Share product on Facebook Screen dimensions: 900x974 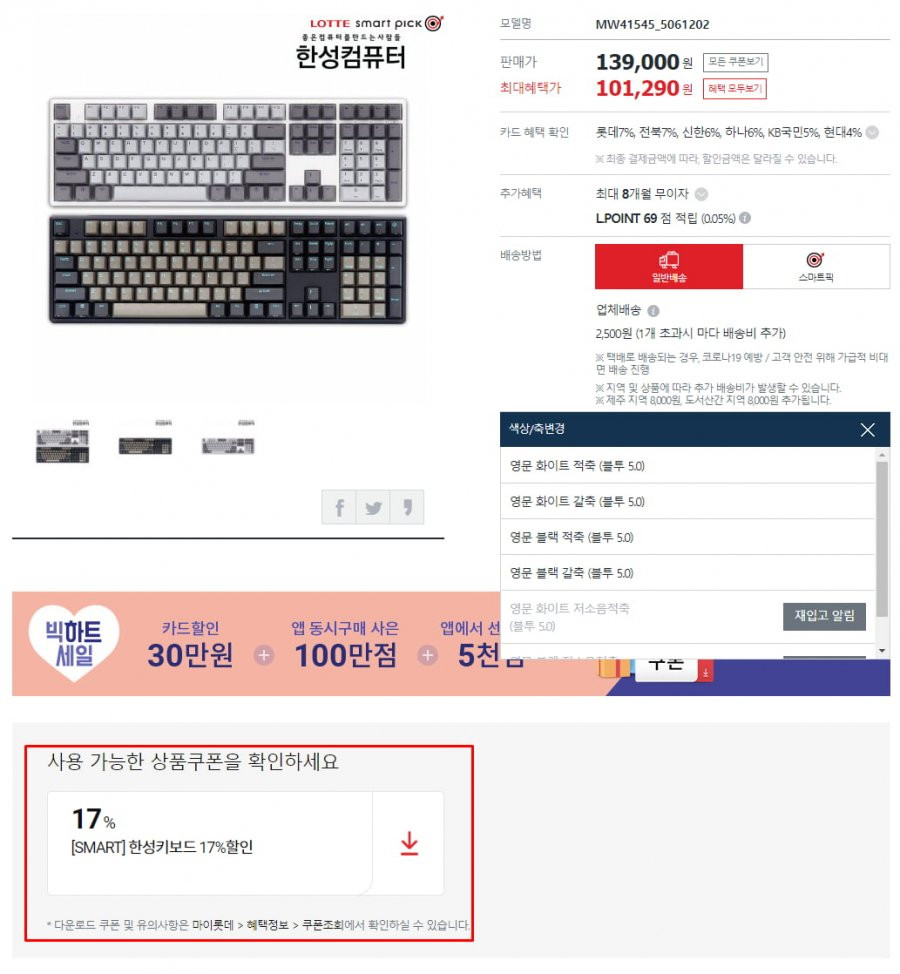(339, 507)
